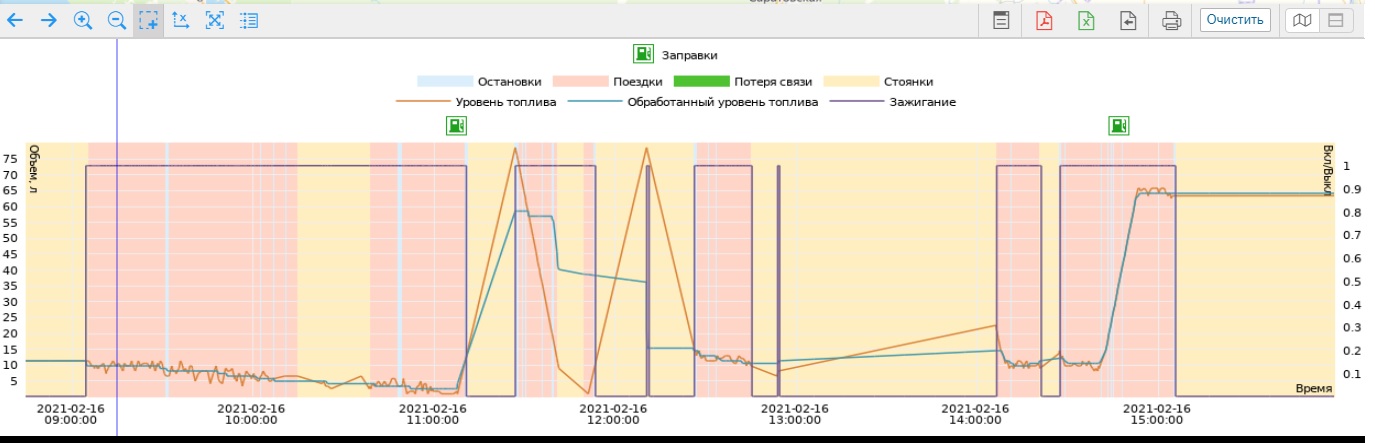Toggle the area selection zoom tool

click(x=148, y=20)
